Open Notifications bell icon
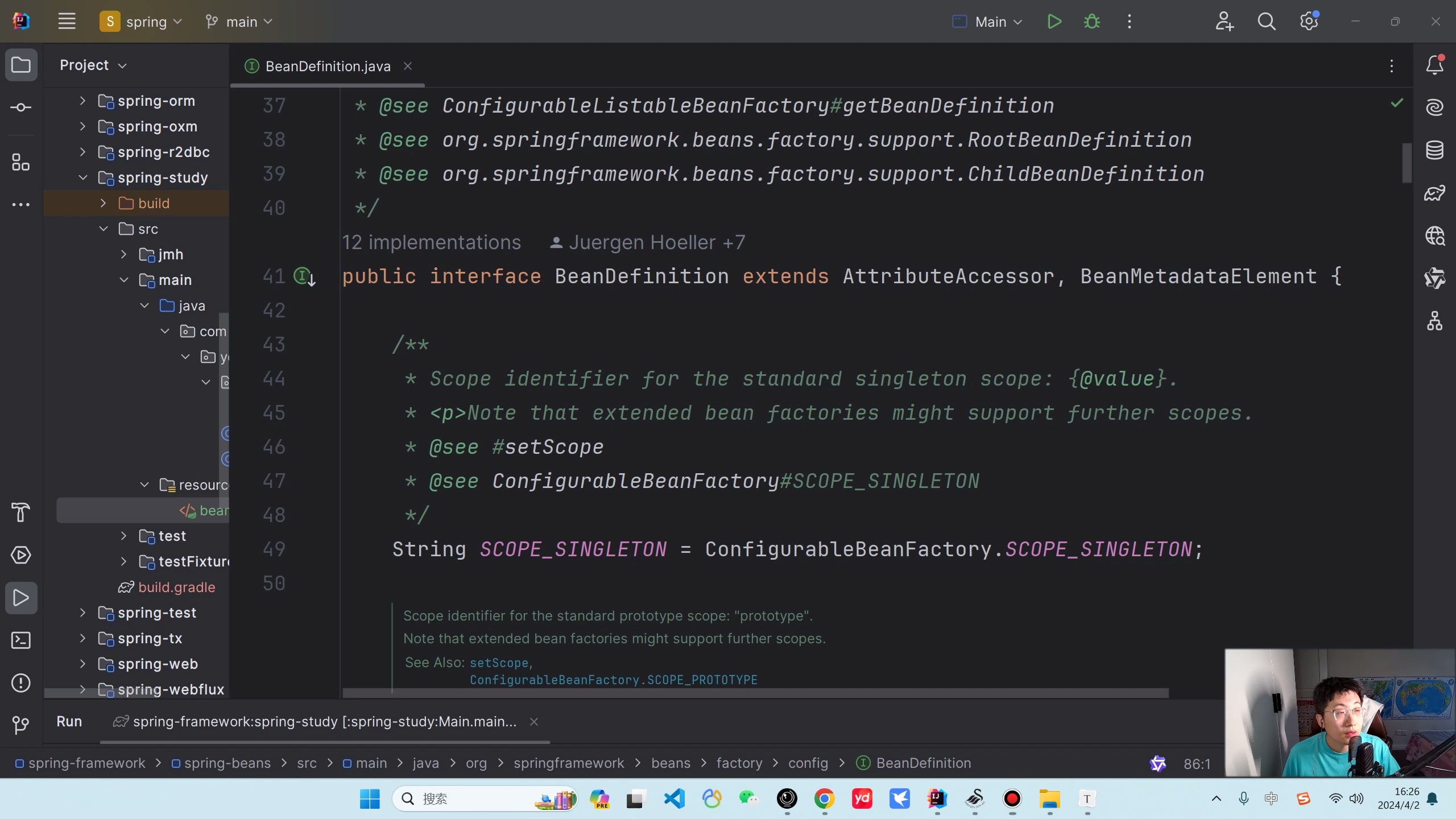The image size is (1456, 819). pos(1434,65)
